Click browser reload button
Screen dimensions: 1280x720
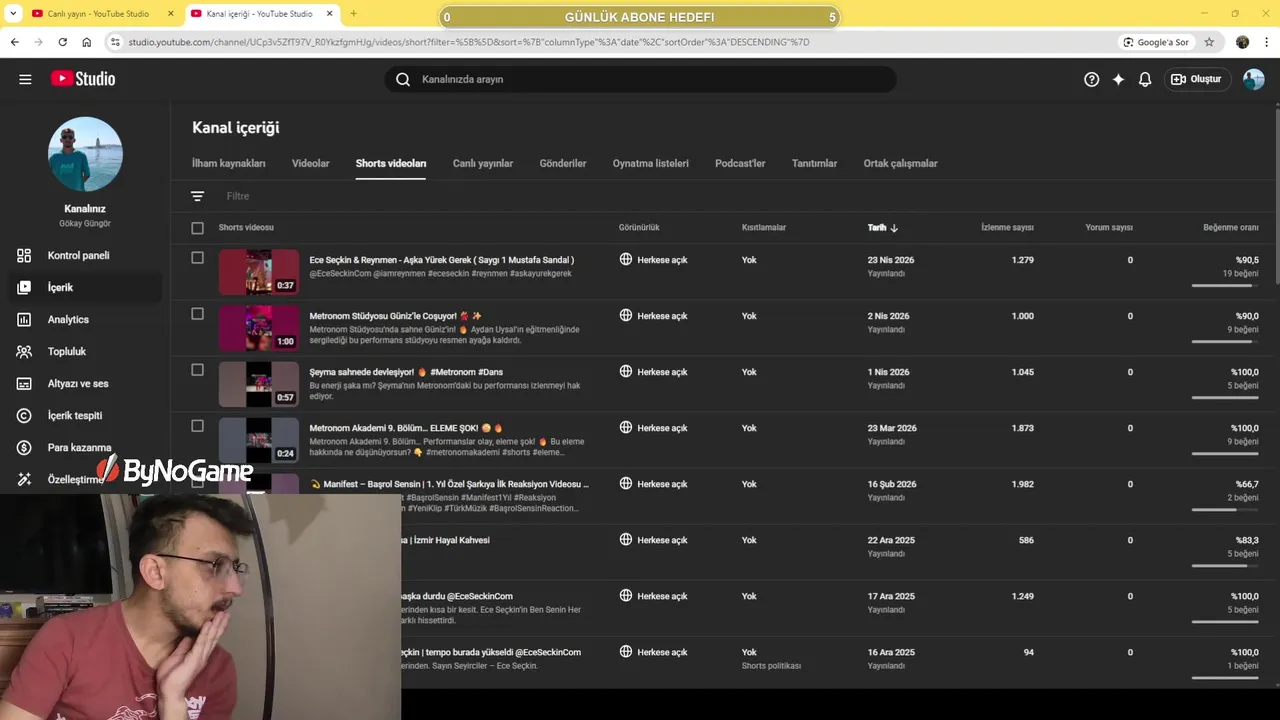click(x=63, y=42)
